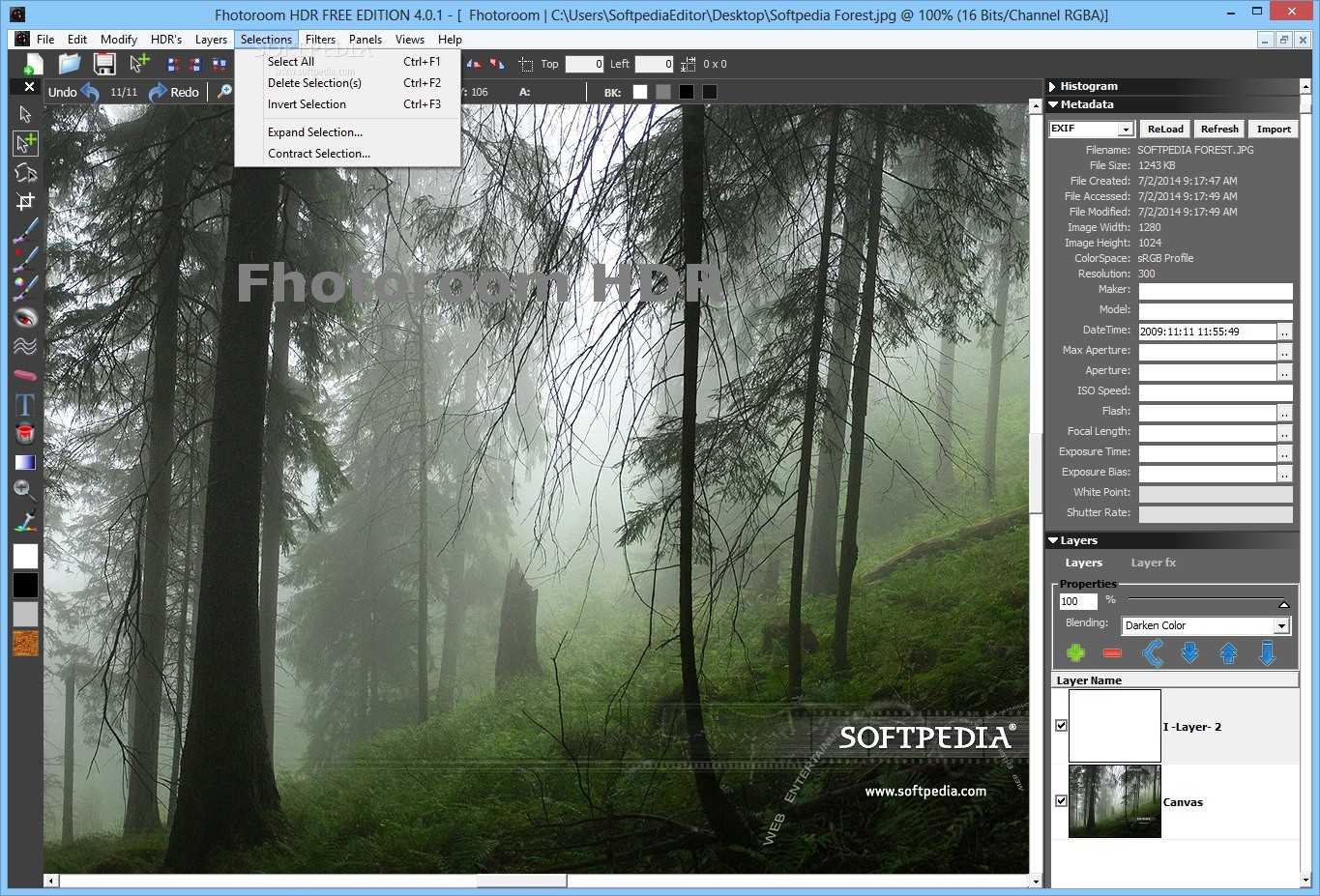The height and width of the screenshot is (896, 1320).
Task: Click the .. button next to Focal Length
Action: [x=1284, y=433]
